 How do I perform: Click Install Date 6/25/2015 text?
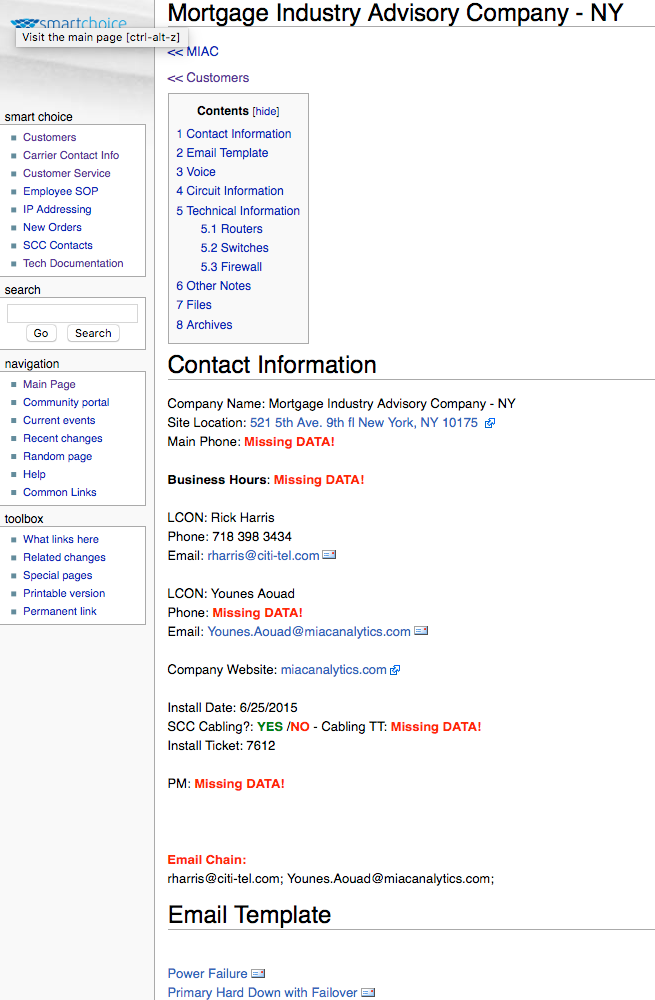pos(233,707)
